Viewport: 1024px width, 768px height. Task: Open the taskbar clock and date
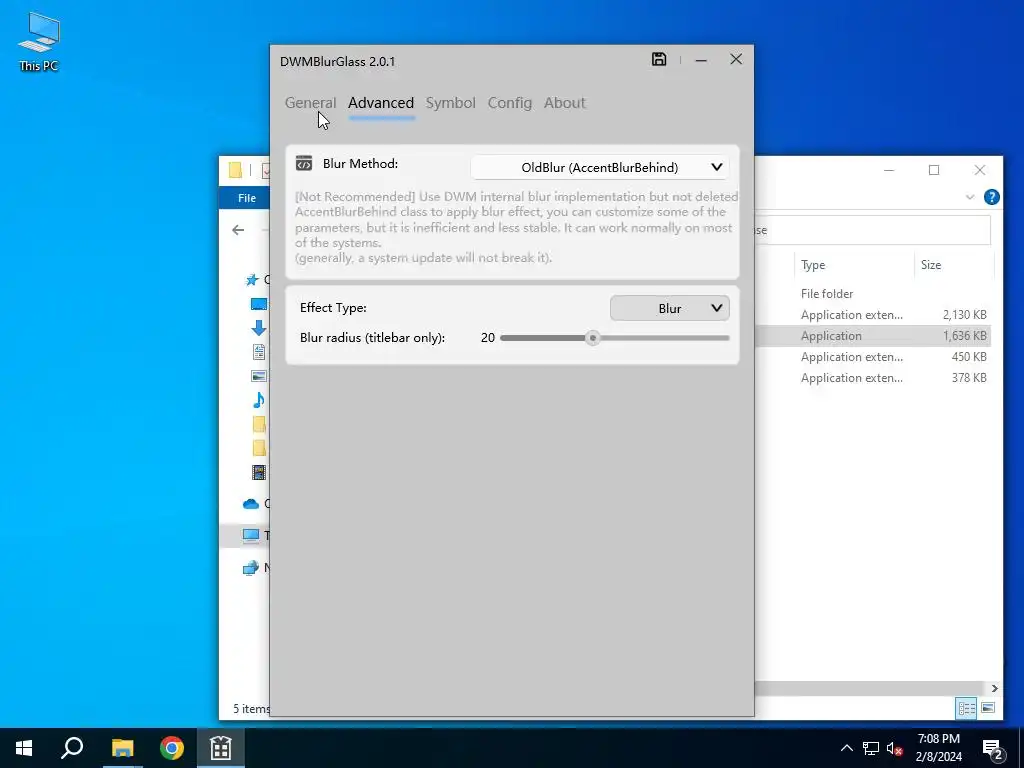click(938, 748)
